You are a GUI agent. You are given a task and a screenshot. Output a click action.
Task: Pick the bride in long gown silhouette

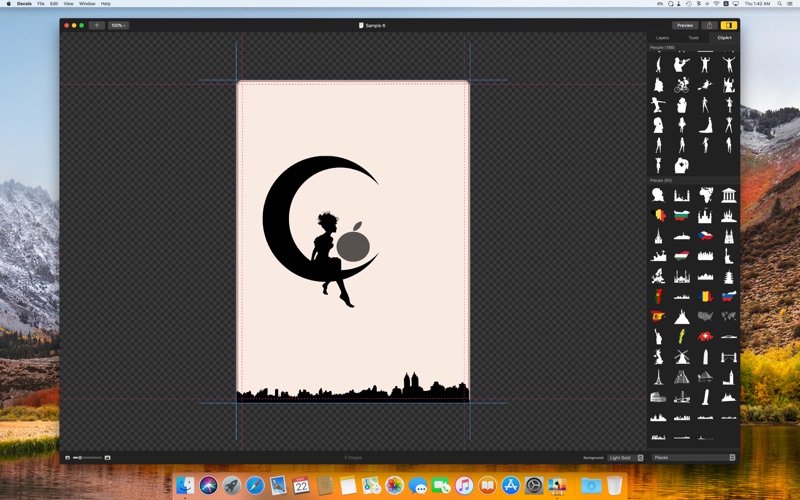coord(705,125)
